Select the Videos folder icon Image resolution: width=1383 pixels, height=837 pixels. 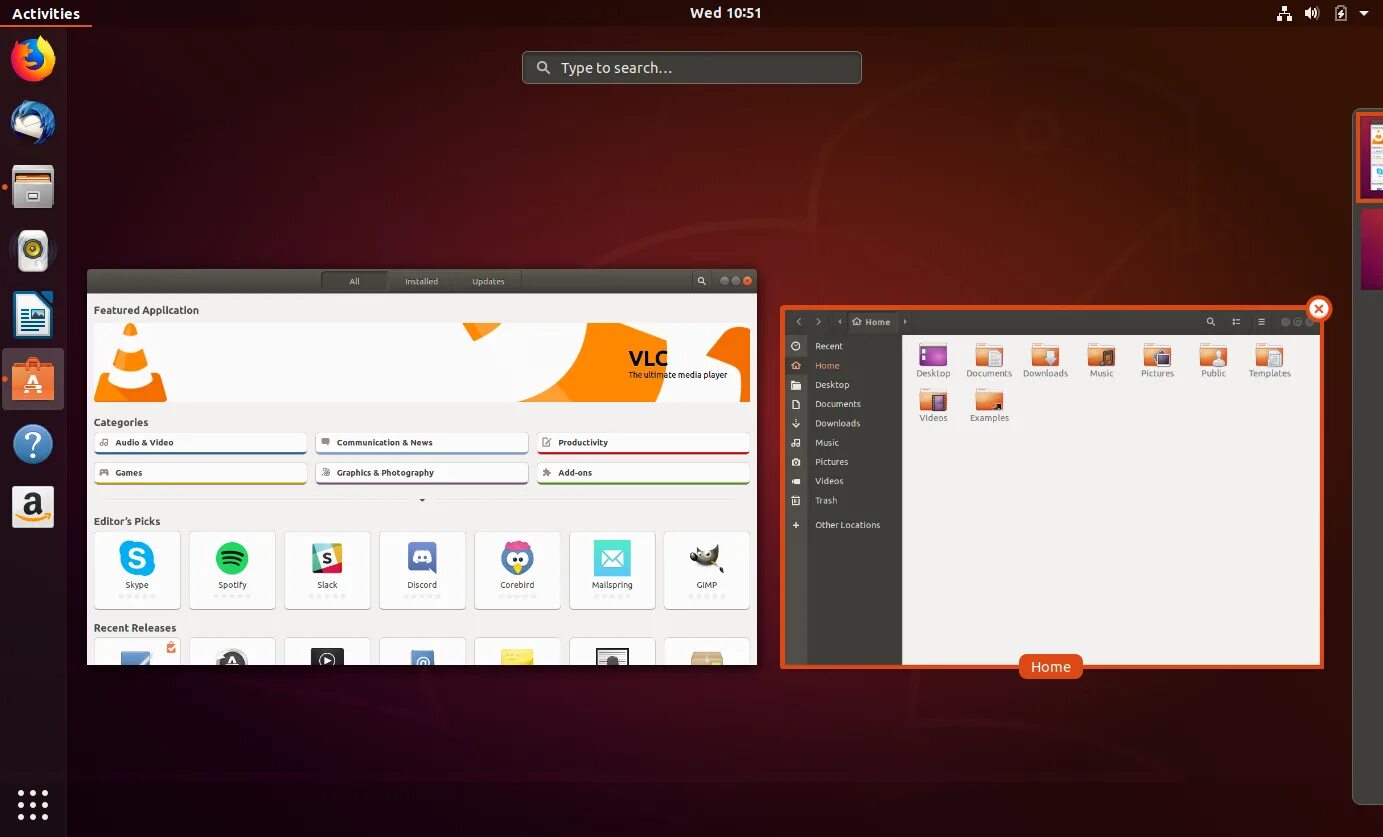933,405
